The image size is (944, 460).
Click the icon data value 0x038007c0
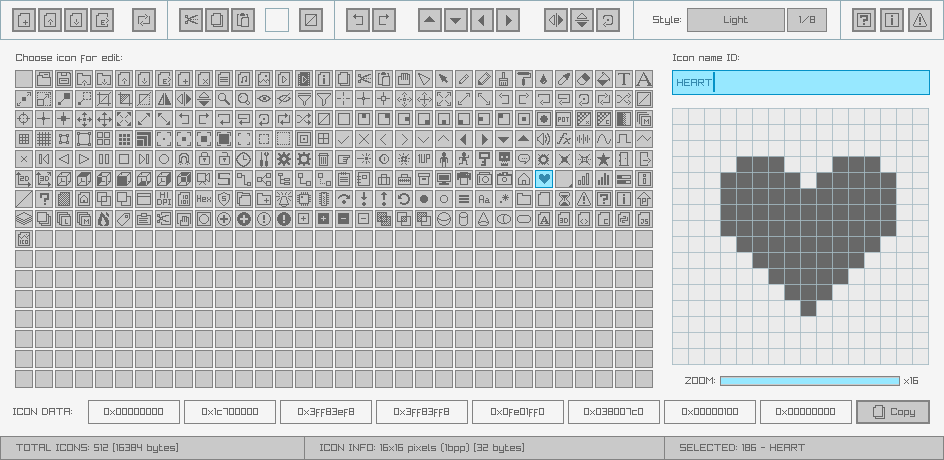613,412
